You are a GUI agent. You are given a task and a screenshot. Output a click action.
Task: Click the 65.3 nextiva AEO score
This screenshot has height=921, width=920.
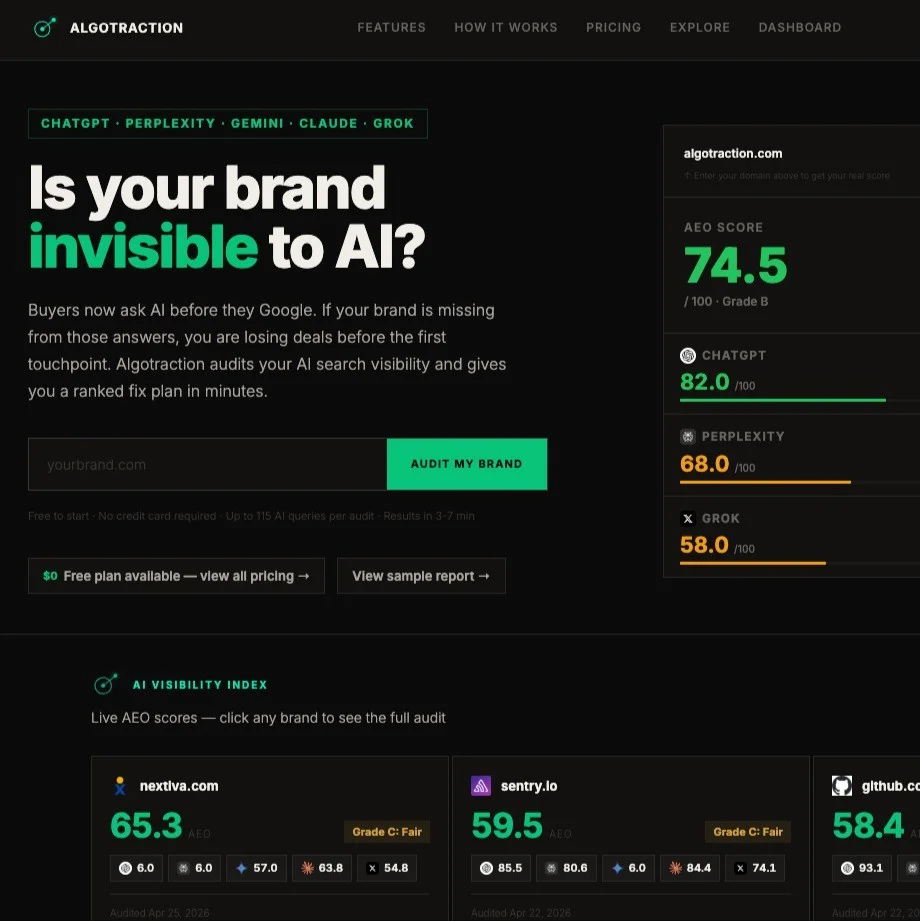tap(146, 825)
